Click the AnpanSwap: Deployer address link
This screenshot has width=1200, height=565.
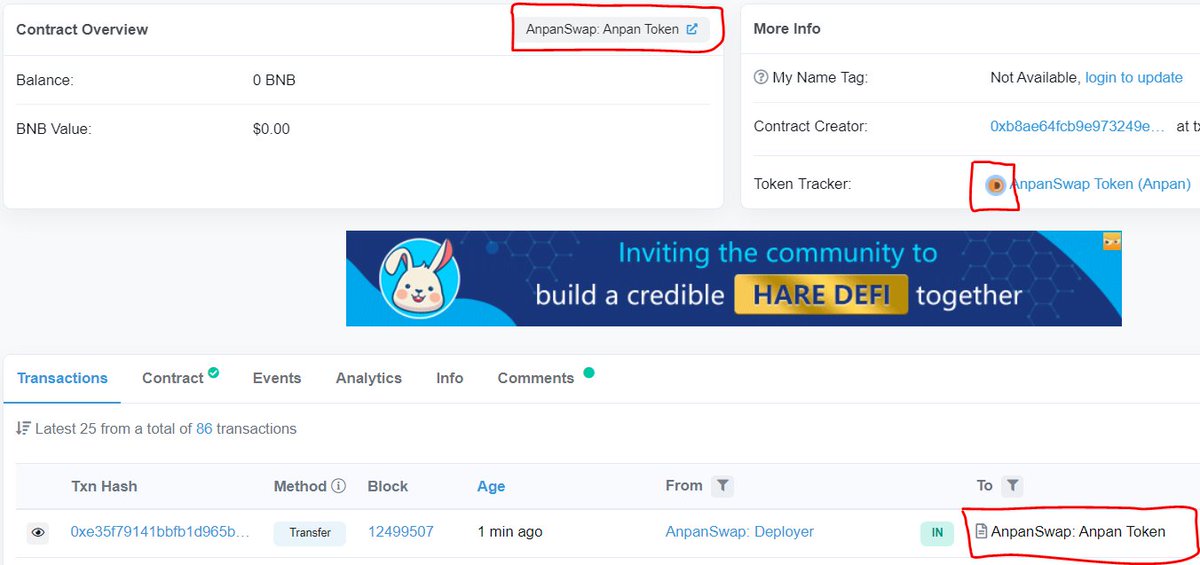(x=740, y=532)
